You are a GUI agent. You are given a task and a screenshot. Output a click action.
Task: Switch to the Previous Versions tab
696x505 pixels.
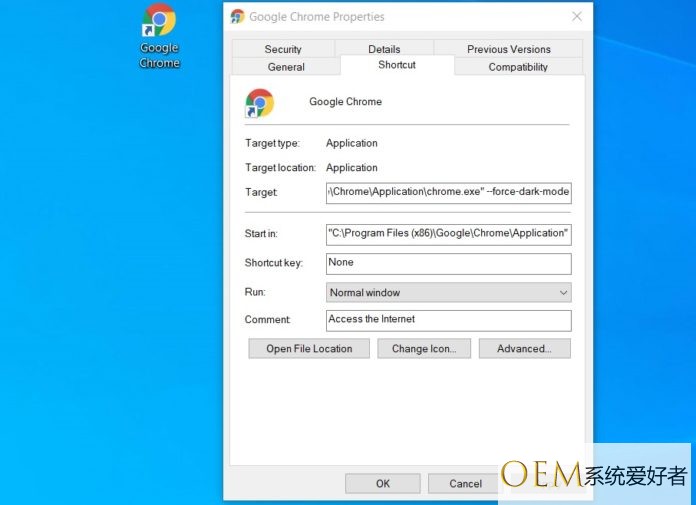509,49
